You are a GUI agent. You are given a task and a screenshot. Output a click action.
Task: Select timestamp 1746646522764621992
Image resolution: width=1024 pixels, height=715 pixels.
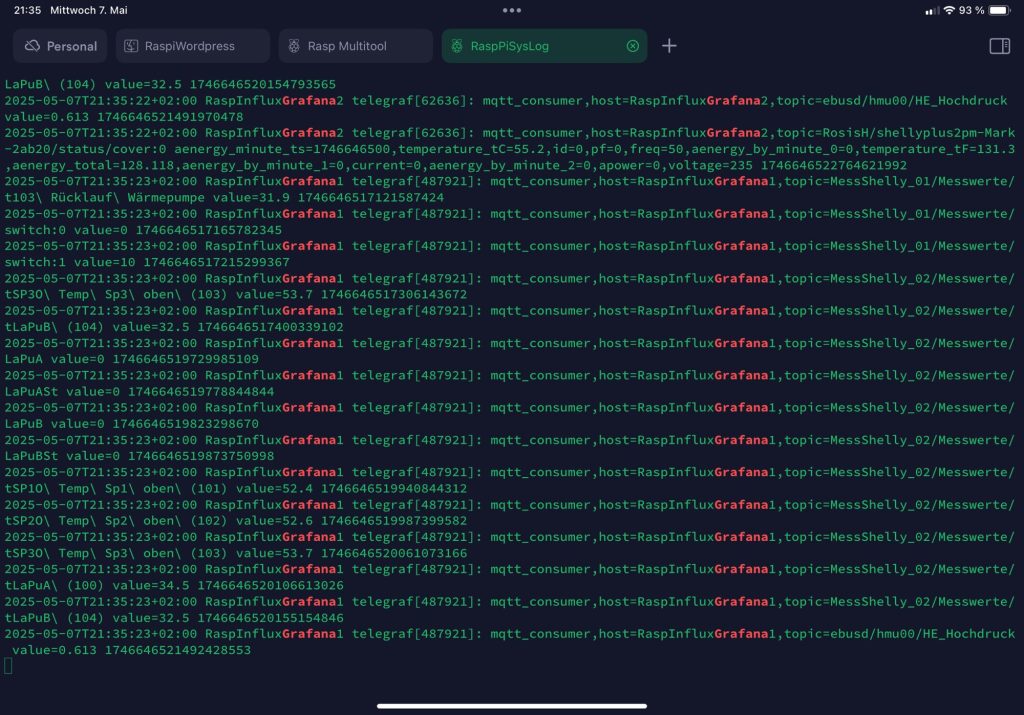click(834, 165)
